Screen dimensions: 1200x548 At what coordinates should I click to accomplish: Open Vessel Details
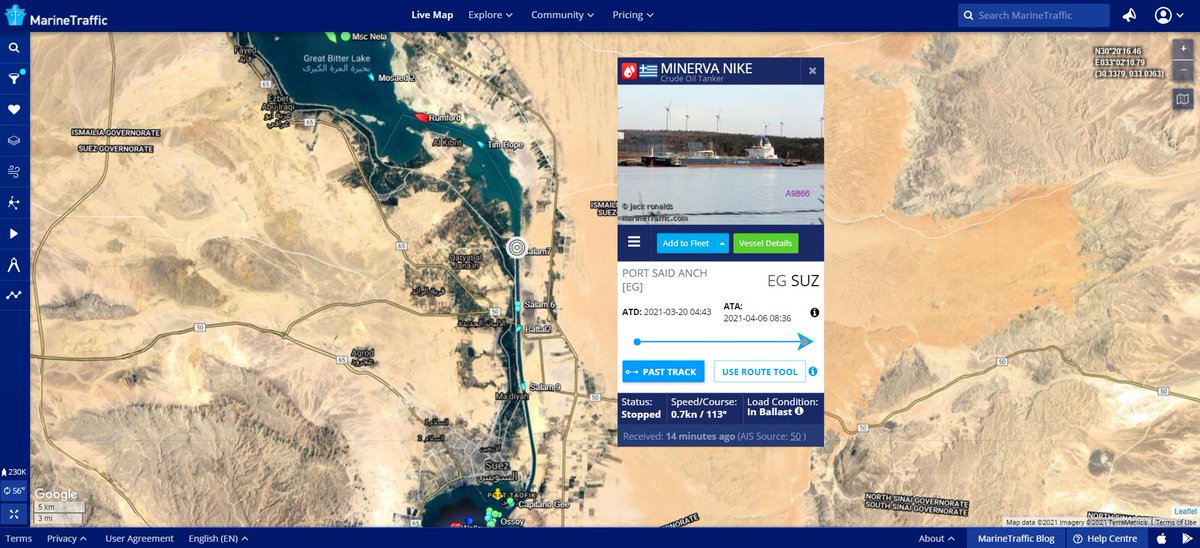click(x=766, y=243)
